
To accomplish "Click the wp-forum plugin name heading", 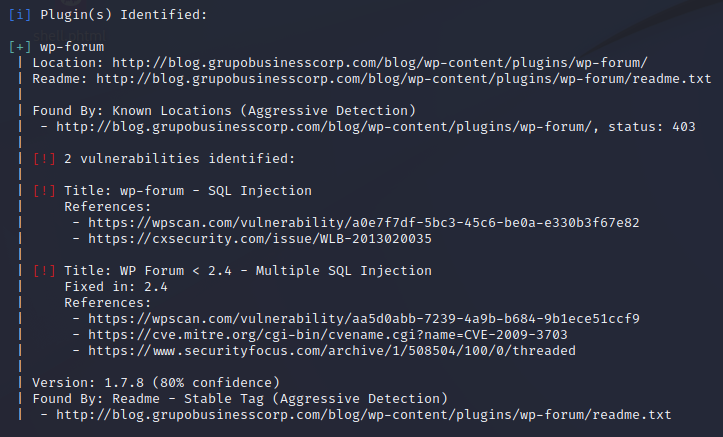I will 72,46.
